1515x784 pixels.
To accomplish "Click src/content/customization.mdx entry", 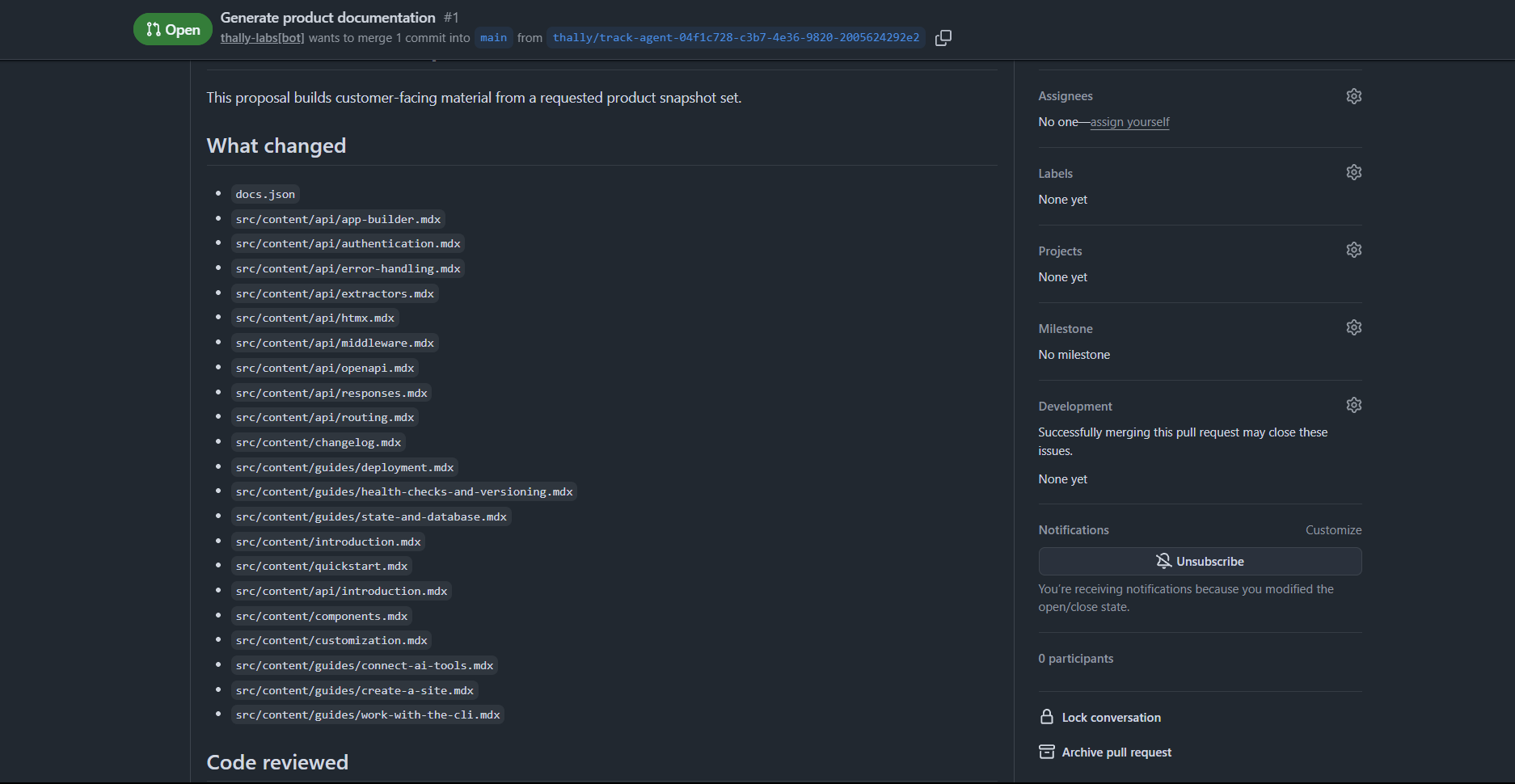I will pos(331,640).
